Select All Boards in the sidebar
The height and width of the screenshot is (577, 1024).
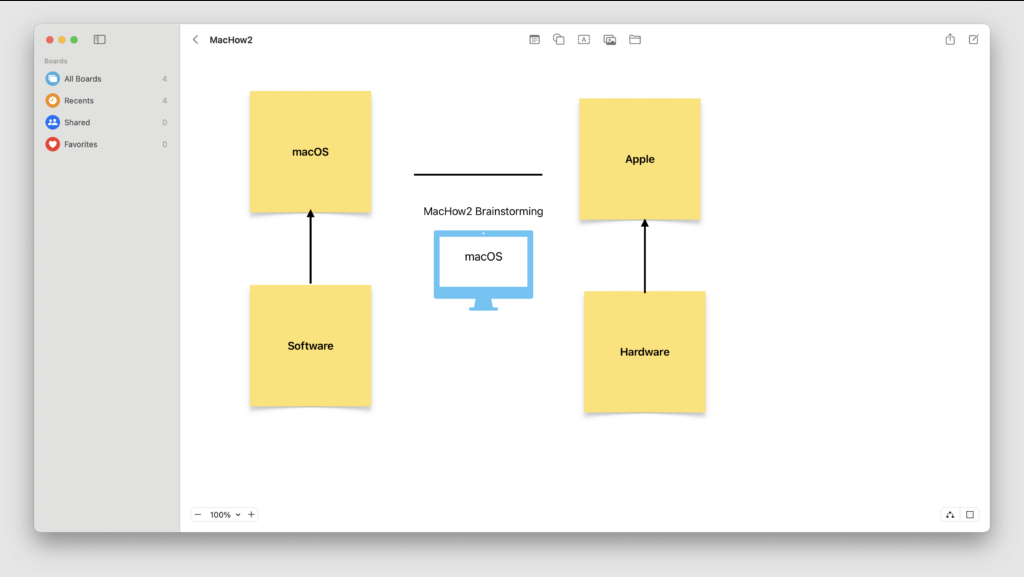pyautogui.click(x=83, y=79)
